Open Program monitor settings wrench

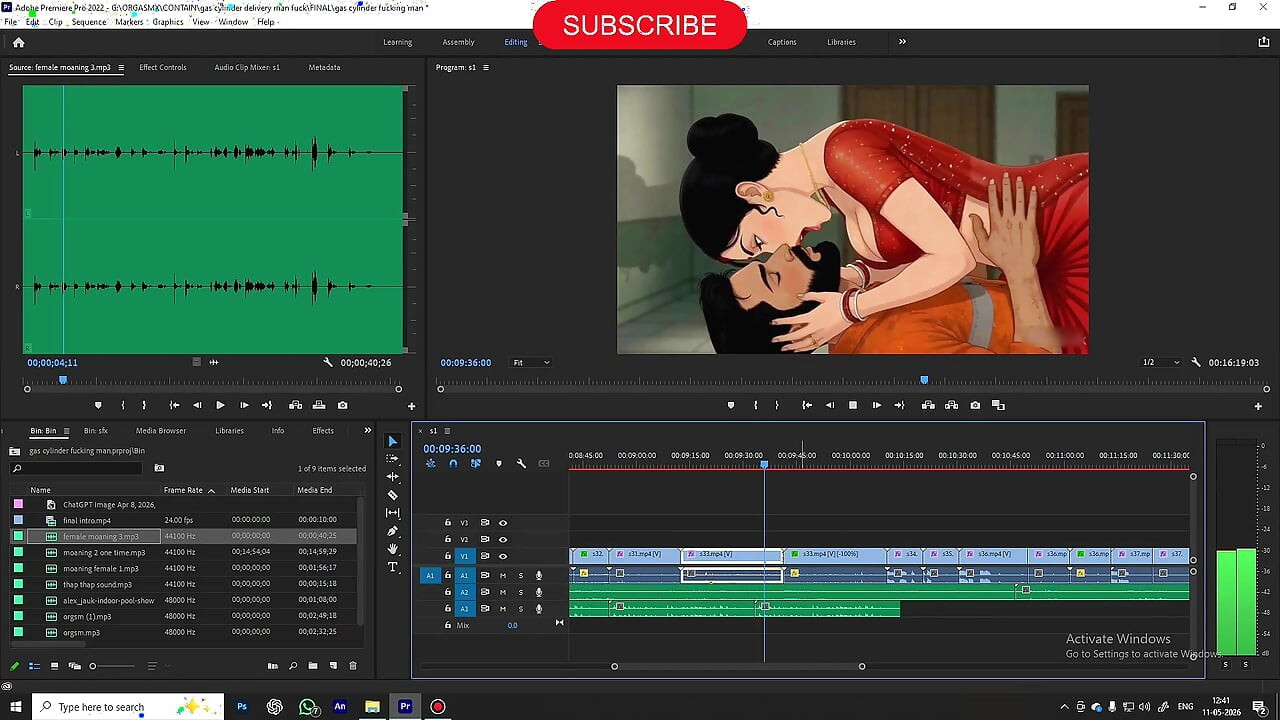pyautogui.click(x=1196, y=362)
